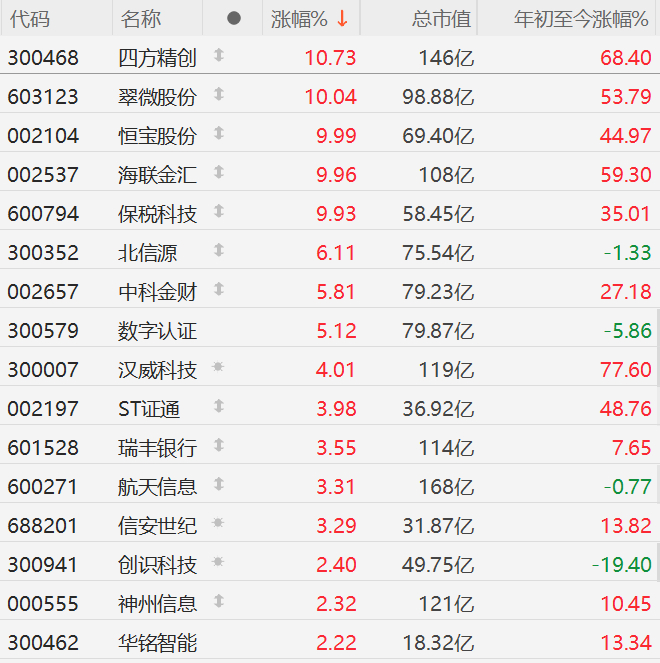Click stock code 000555
The height and width of the screenshot is (663, 660).
click(43, 604)
